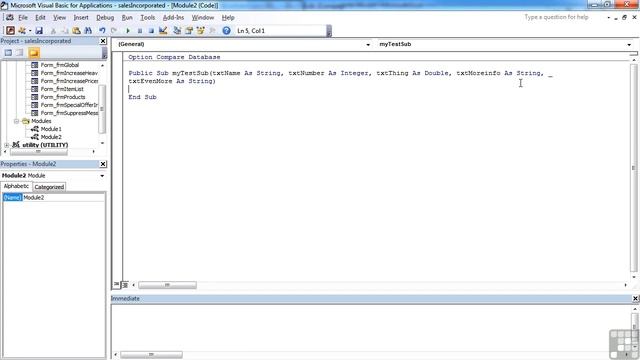Screen dimensions: 640x360
Task: Open the File menu
Action: 23,18
